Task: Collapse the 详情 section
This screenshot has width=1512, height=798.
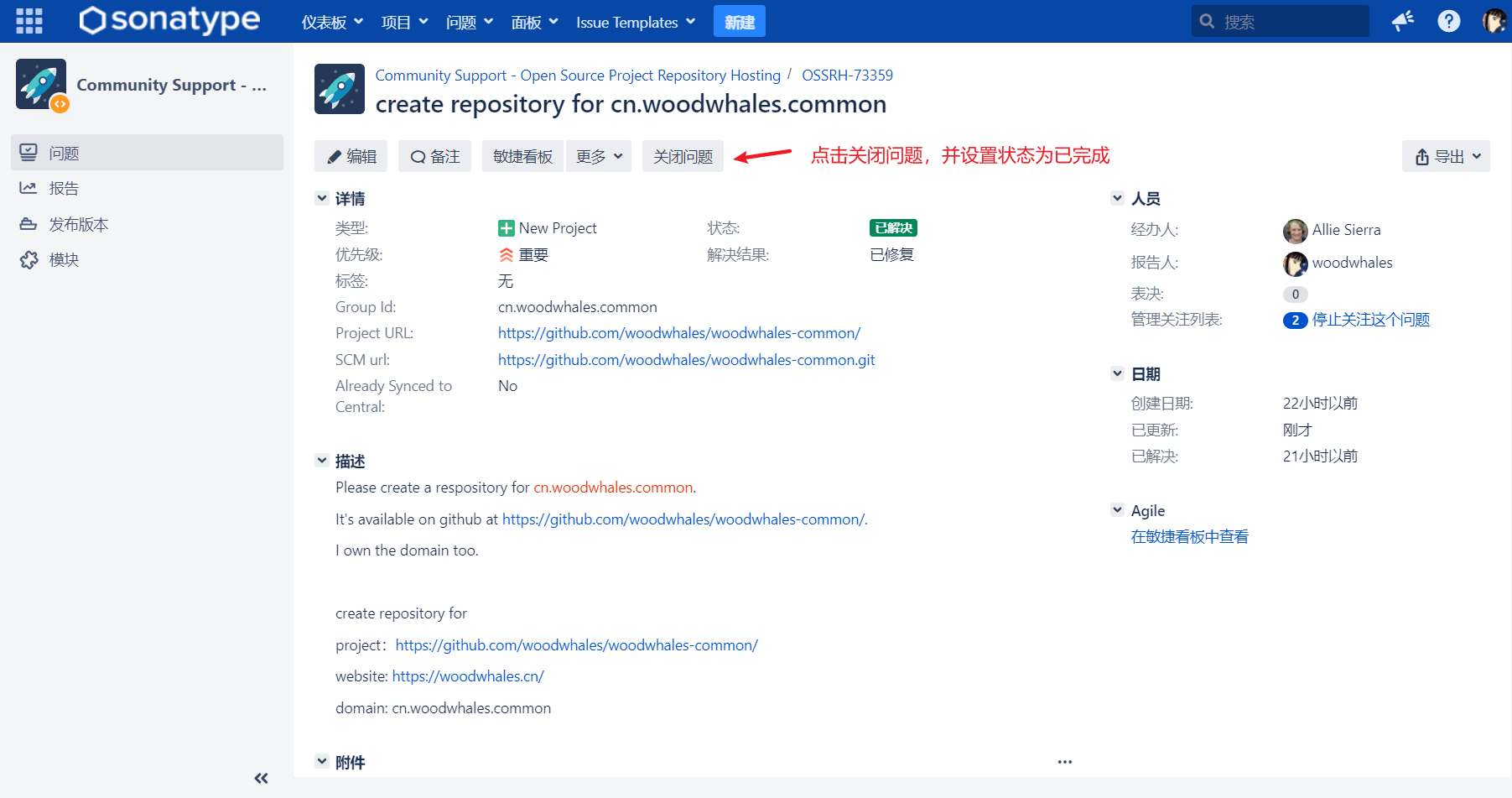Action: click(x=322, y=198)
